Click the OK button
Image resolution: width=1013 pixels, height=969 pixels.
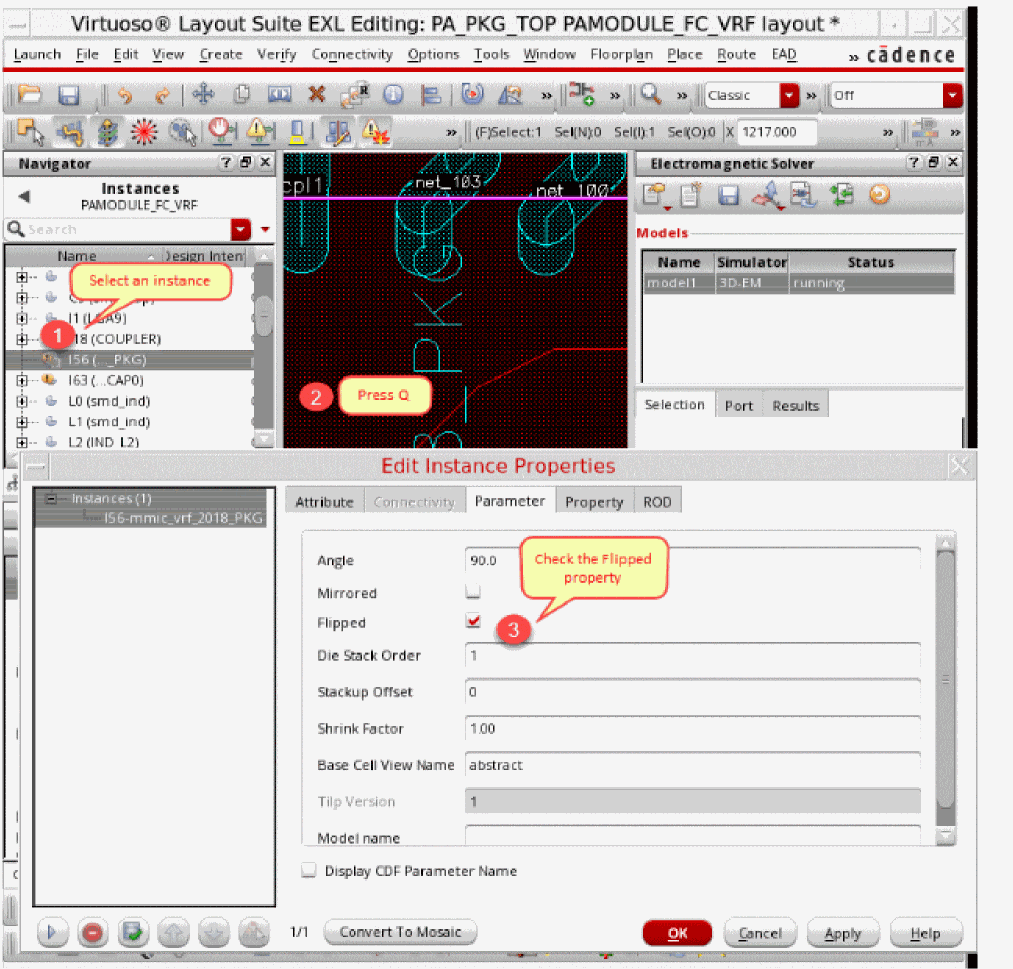677,933
